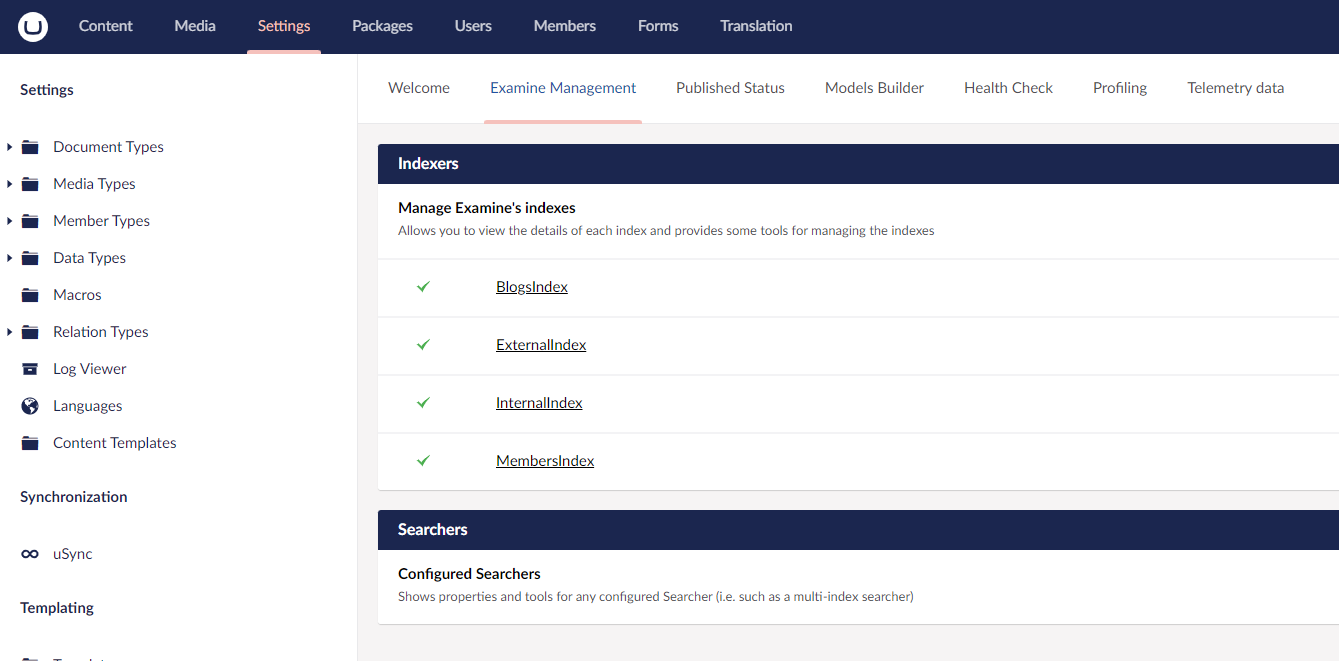Click the Searchers panel header
Image resolution: width=1339 pixels, height=661 pixels.
858,530
